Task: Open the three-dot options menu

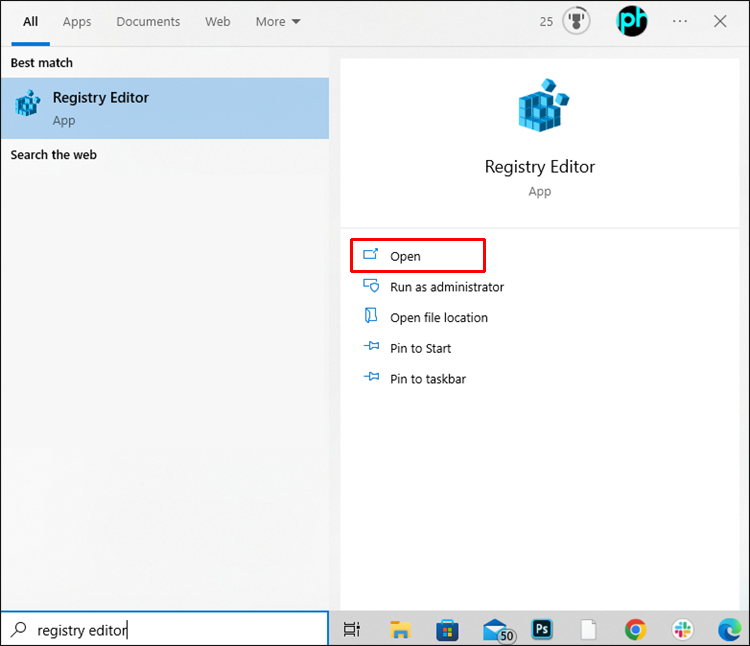Action: (x=680, y=21)
